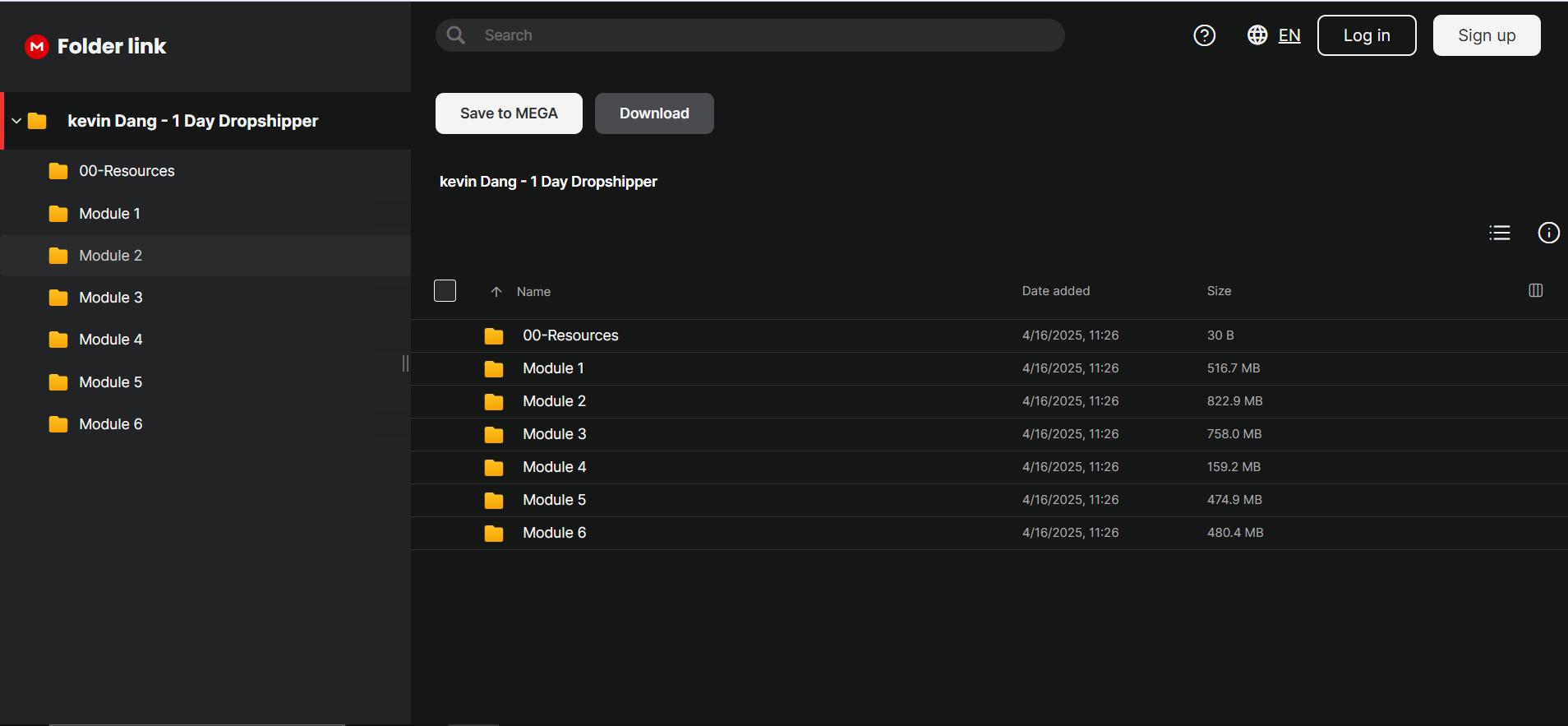Screen dimensions: 1568x726
Task: Open the help question mark icon
Action: point(1204,35)
